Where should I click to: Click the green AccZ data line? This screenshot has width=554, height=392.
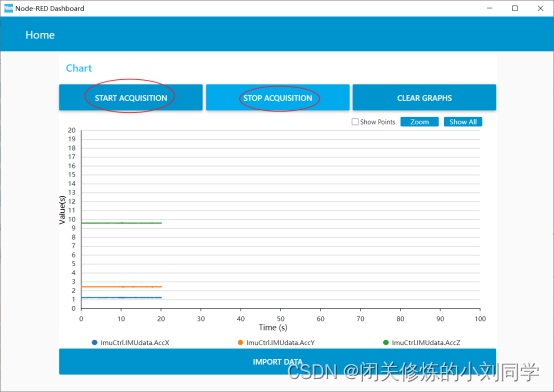click(x=121, y=223)
